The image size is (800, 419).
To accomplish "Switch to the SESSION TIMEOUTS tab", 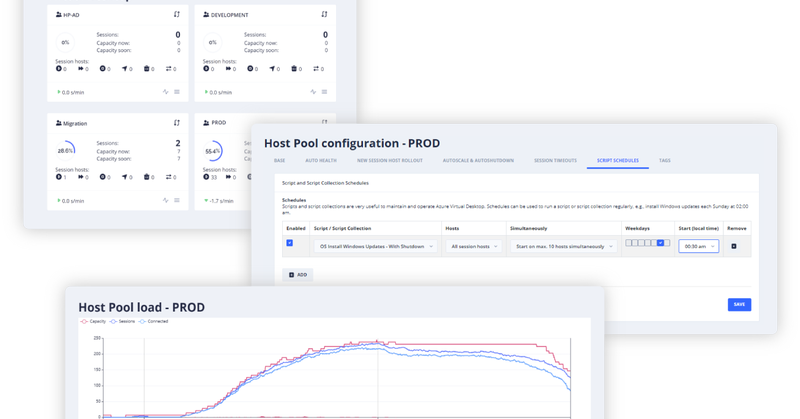I will tap(555, 161).
